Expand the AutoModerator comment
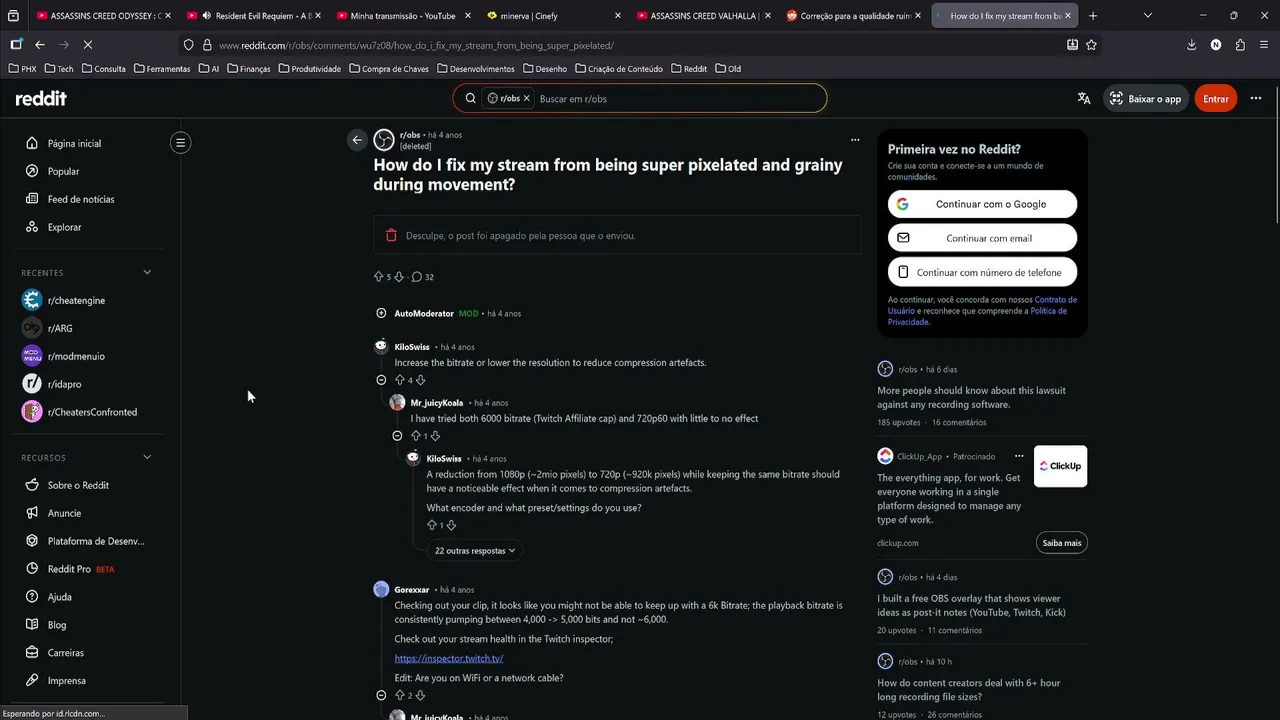This screenshot has width=1280, height=720. point(381,313)
